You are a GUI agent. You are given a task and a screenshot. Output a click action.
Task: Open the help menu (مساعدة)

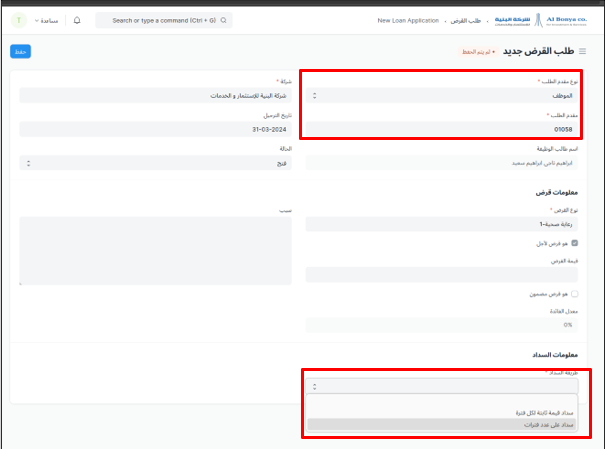coord(47,20)
